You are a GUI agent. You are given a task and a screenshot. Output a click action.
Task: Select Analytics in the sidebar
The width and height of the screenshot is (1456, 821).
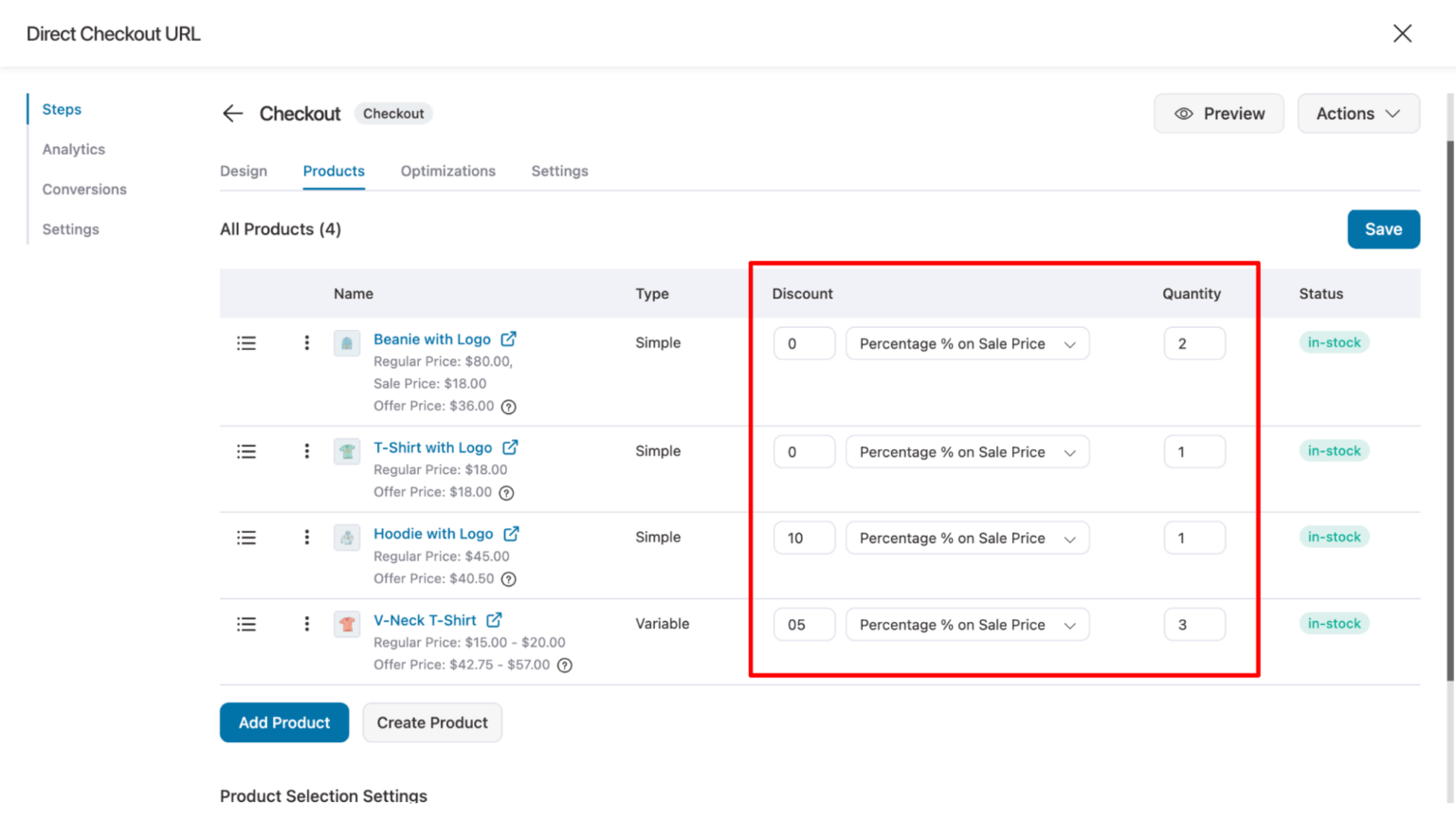click(73, 149)
